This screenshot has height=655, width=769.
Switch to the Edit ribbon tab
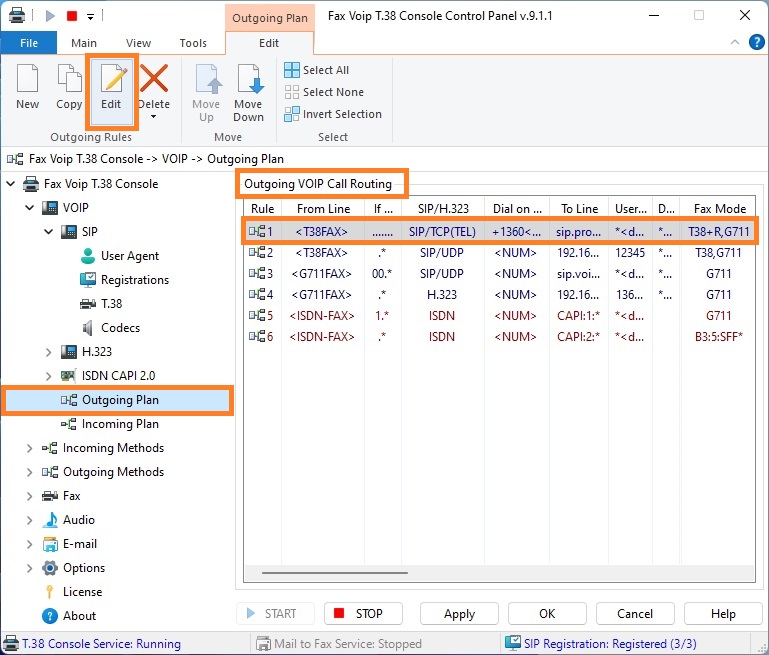(269, 43)
